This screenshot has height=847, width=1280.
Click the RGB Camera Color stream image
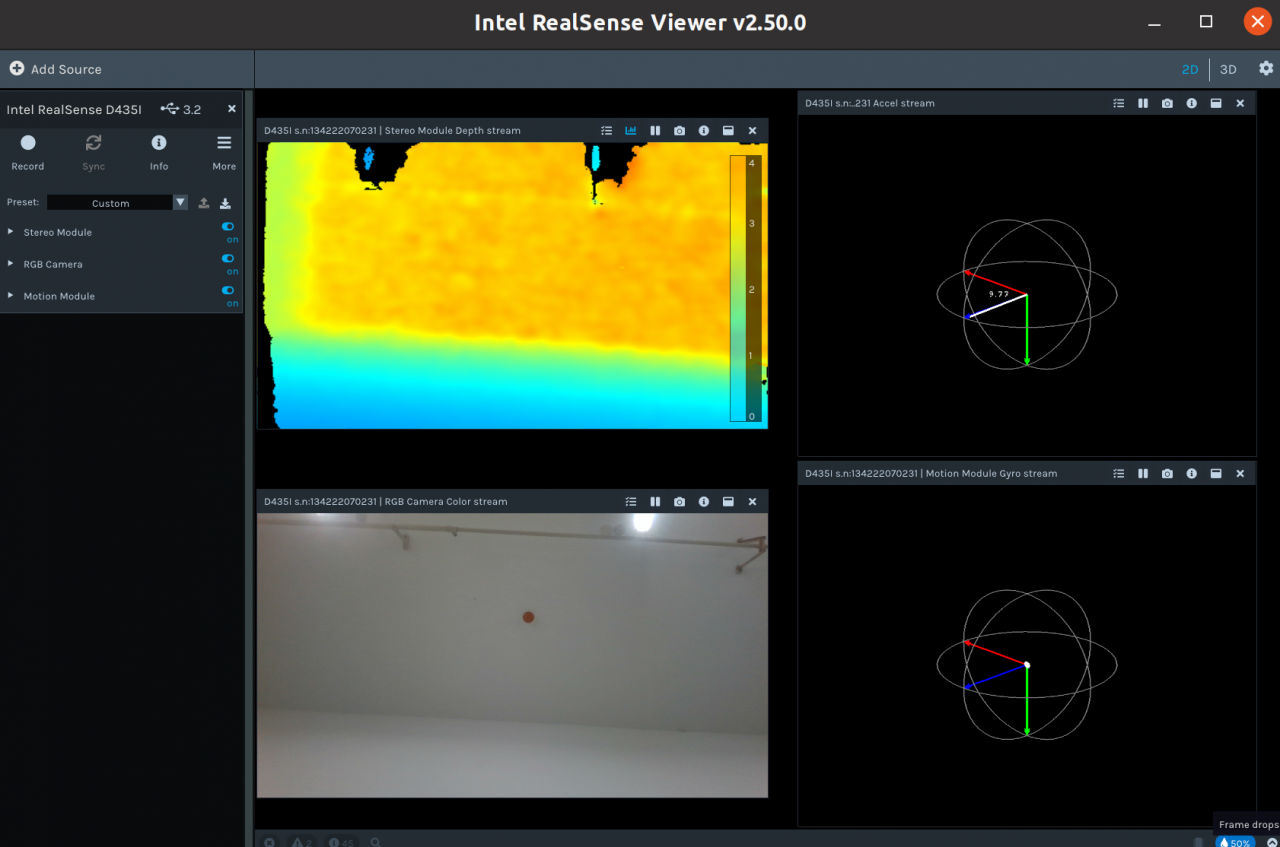[512, 655]
